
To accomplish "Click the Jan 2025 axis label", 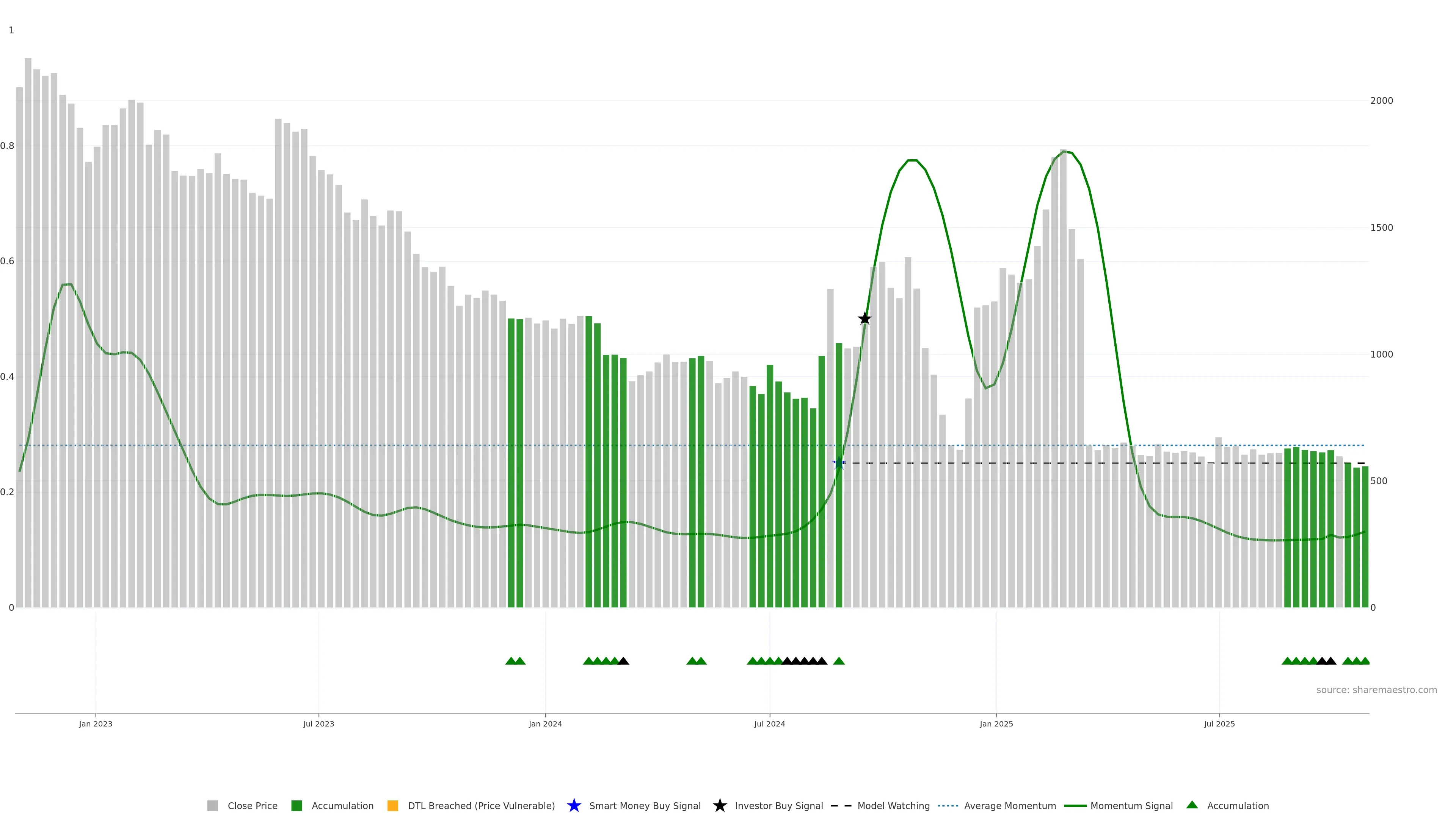I will [996, 723].
